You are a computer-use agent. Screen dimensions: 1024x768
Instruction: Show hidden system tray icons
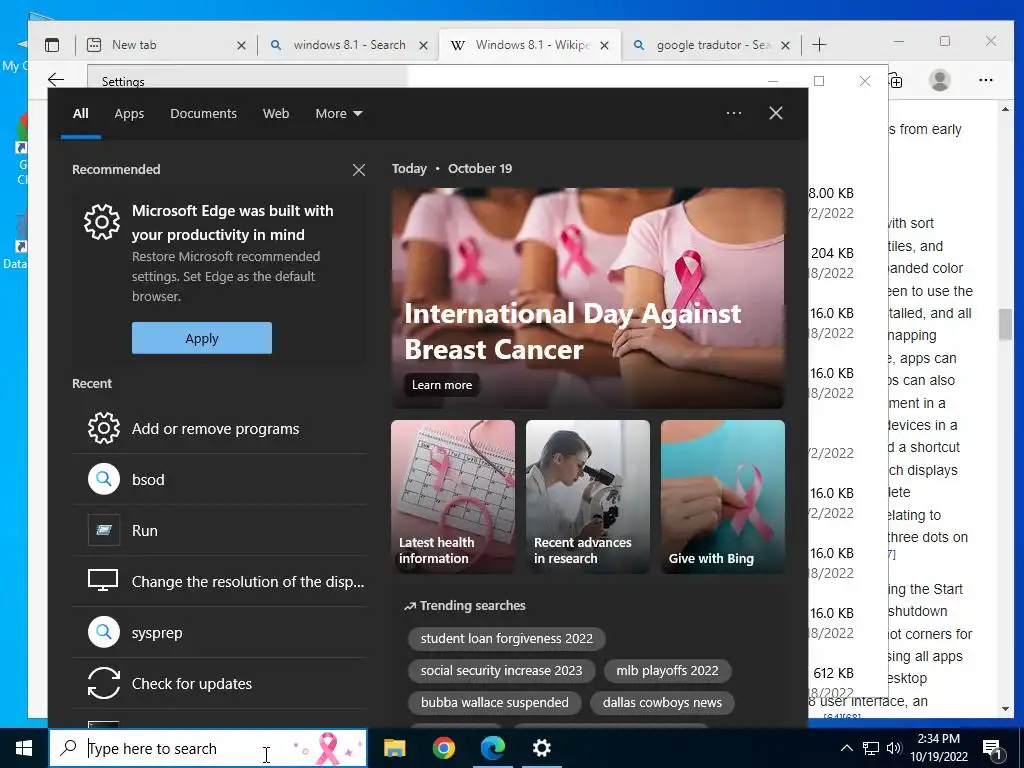coord(846,748)
